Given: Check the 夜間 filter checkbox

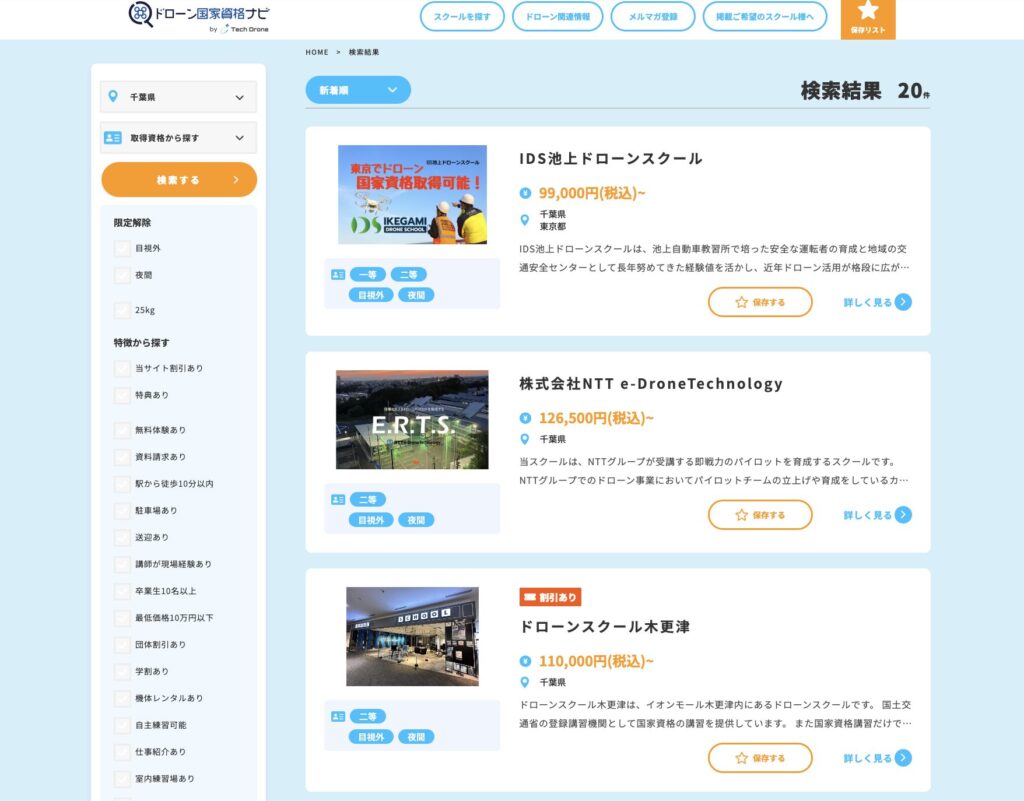Looking at the screenshot, I should [x=122, y=275].
